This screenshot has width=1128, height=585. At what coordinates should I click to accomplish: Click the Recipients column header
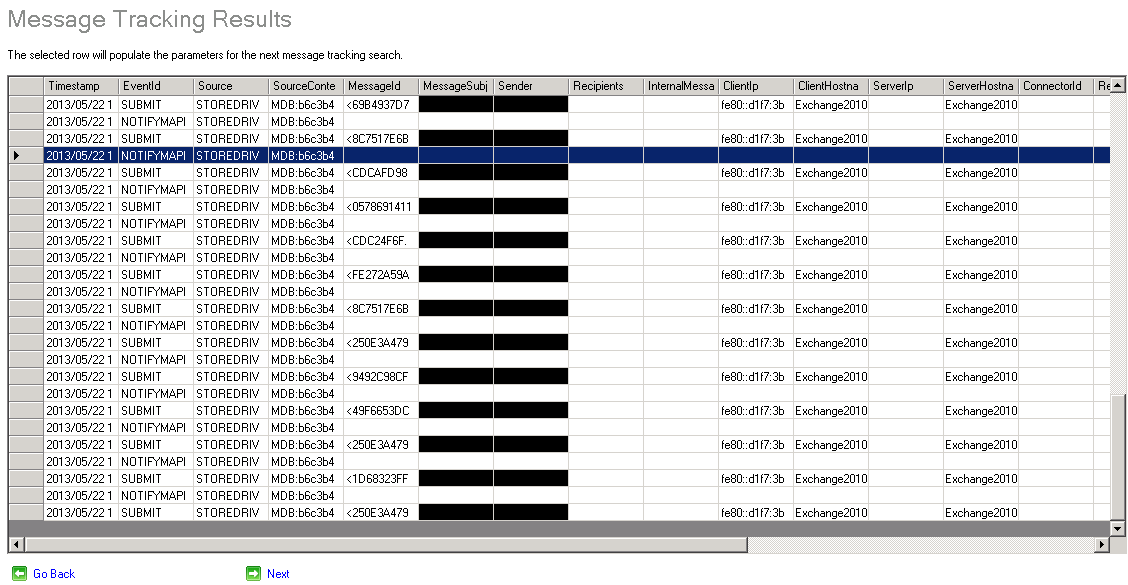(x=605, y=87)
